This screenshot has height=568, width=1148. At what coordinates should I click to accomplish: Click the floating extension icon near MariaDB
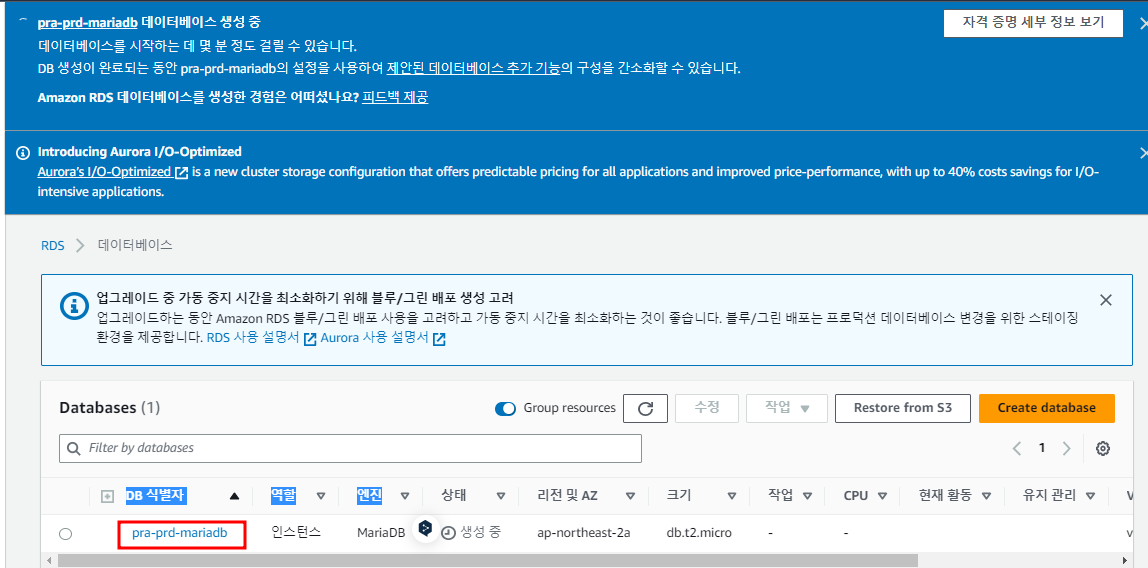coord(425,528)
